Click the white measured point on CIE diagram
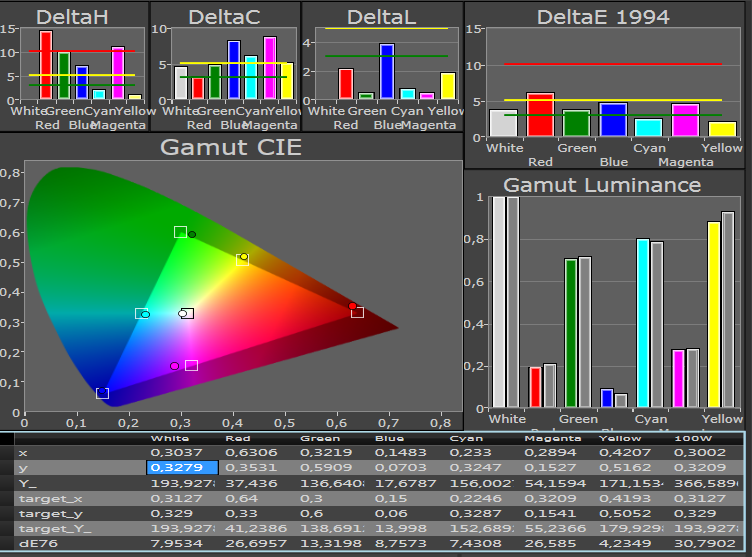Viewport: 752px width, 557px height. 182,314
